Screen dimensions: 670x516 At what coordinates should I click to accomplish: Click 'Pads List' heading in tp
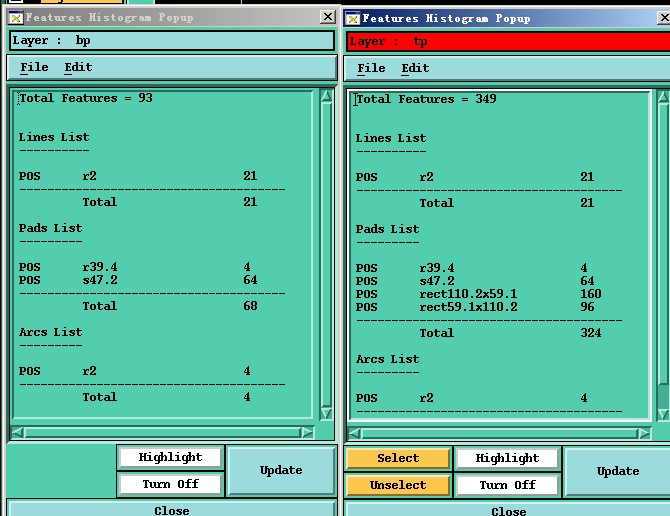click(x=387, y=229)
